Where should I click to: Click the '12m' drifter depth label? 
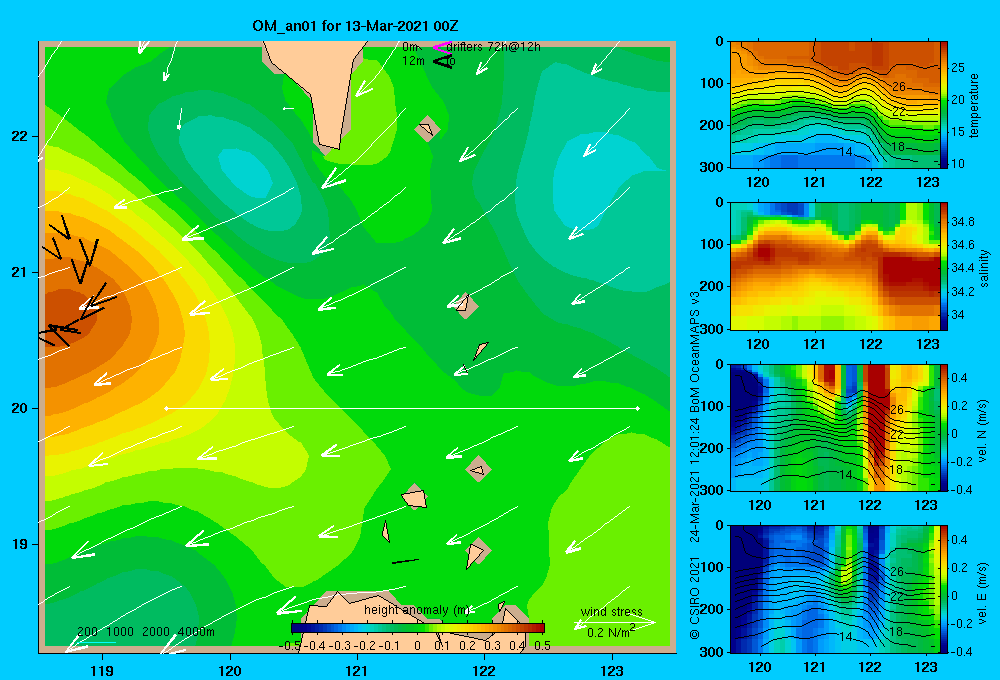point(413,61)
